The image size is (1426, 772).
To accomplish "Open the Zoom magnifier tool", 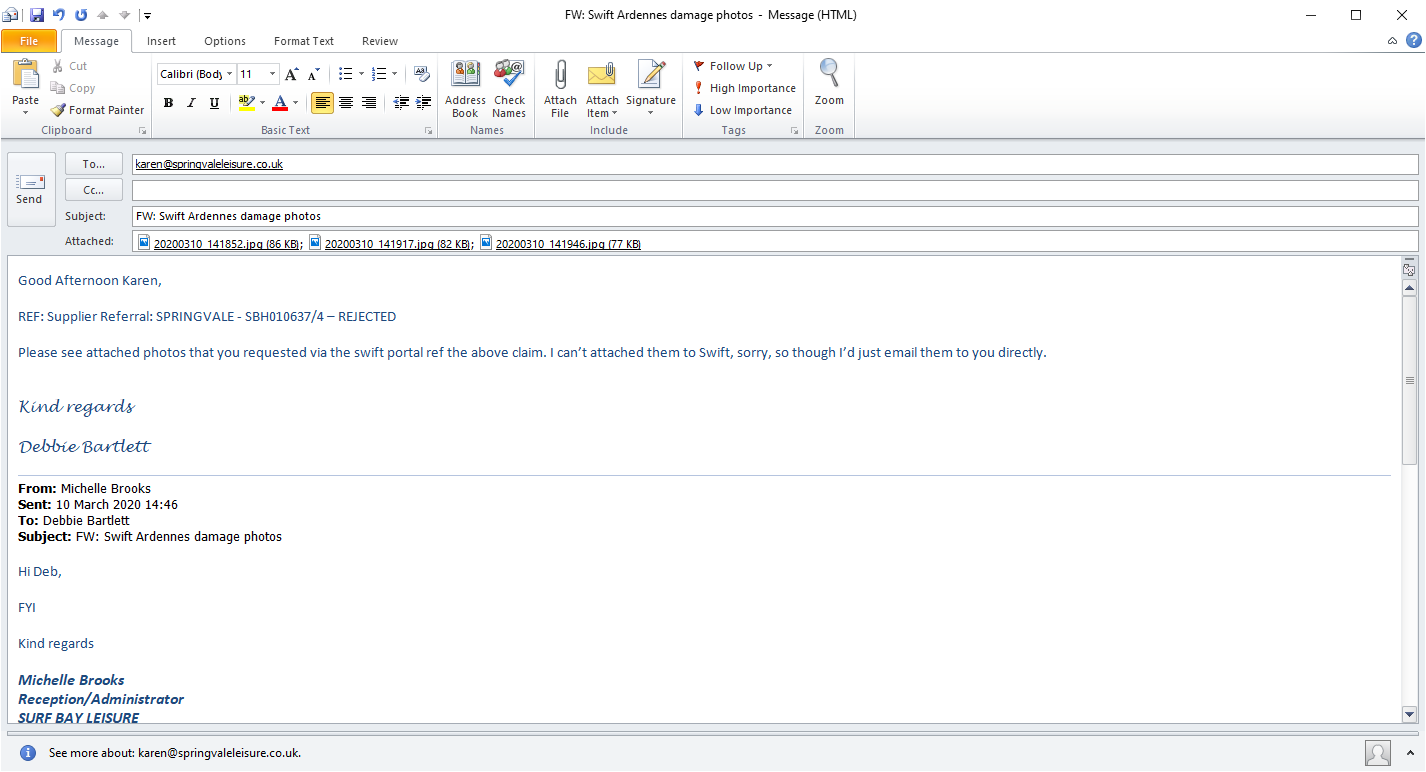I will [829, 76].
